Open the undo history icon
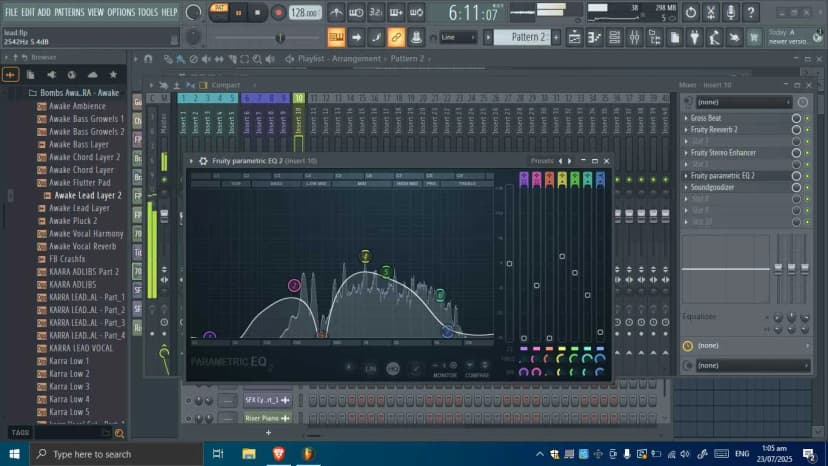828x466 pixels. tap(691, 12)
